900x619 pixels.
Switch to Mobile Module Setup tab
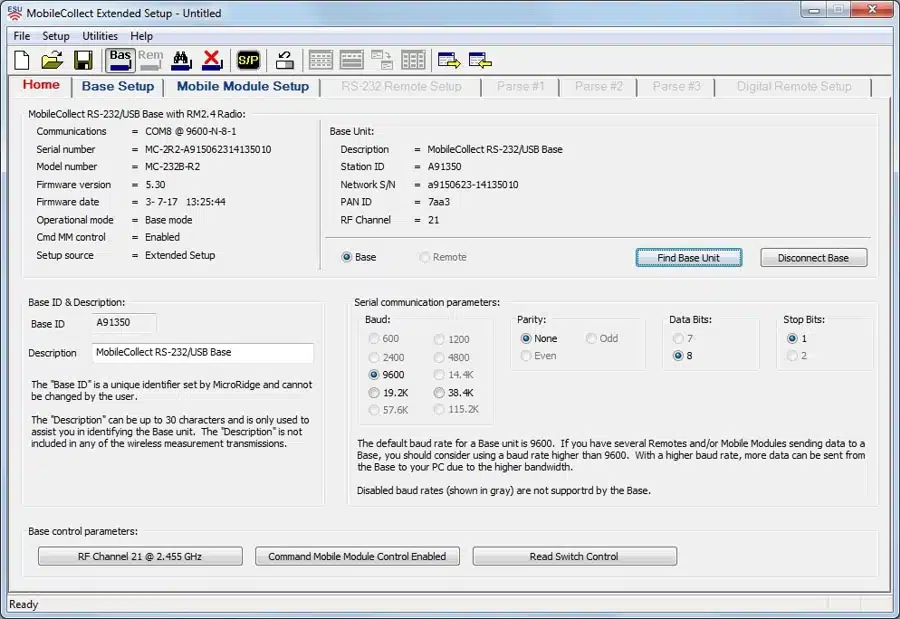point(243,87)
